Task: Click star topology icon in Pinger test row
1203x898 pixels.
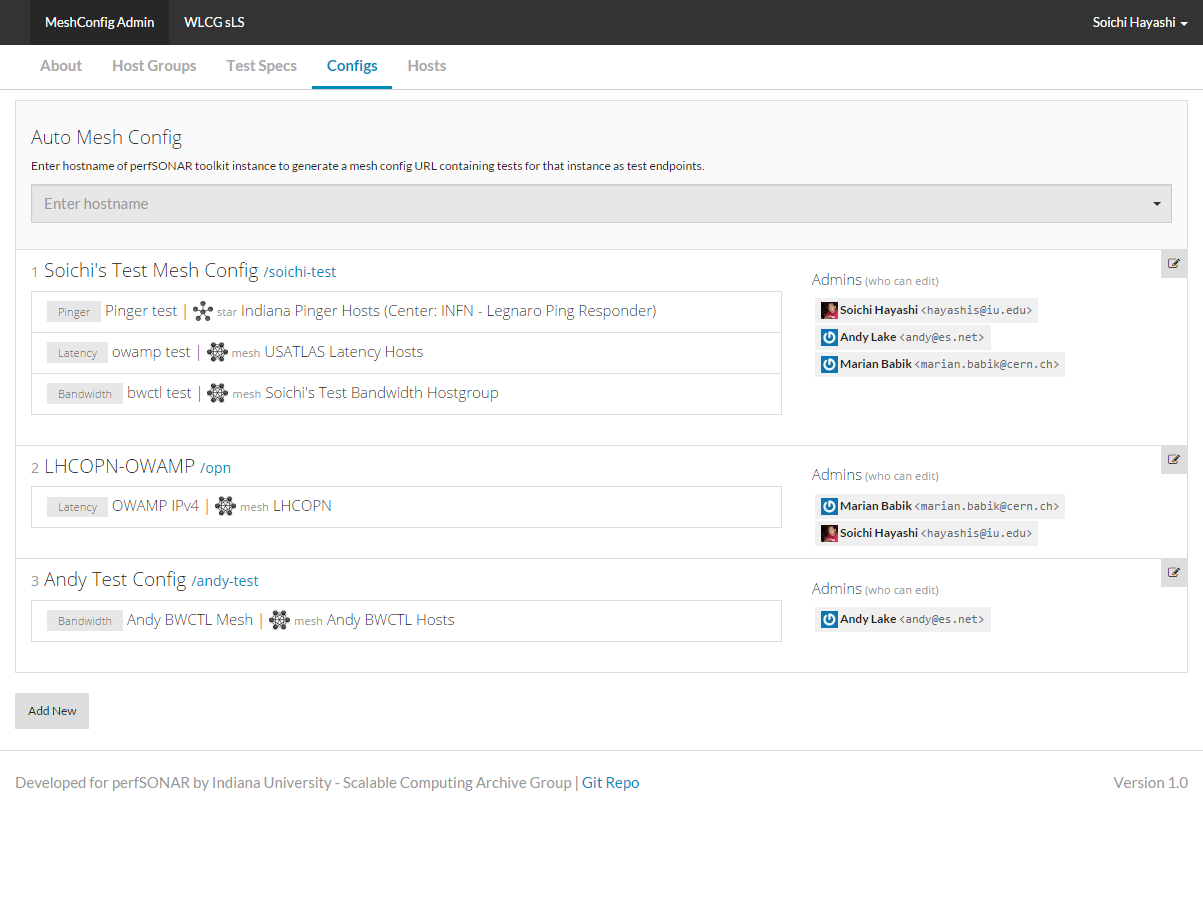Action: click(x=203, y=311)
